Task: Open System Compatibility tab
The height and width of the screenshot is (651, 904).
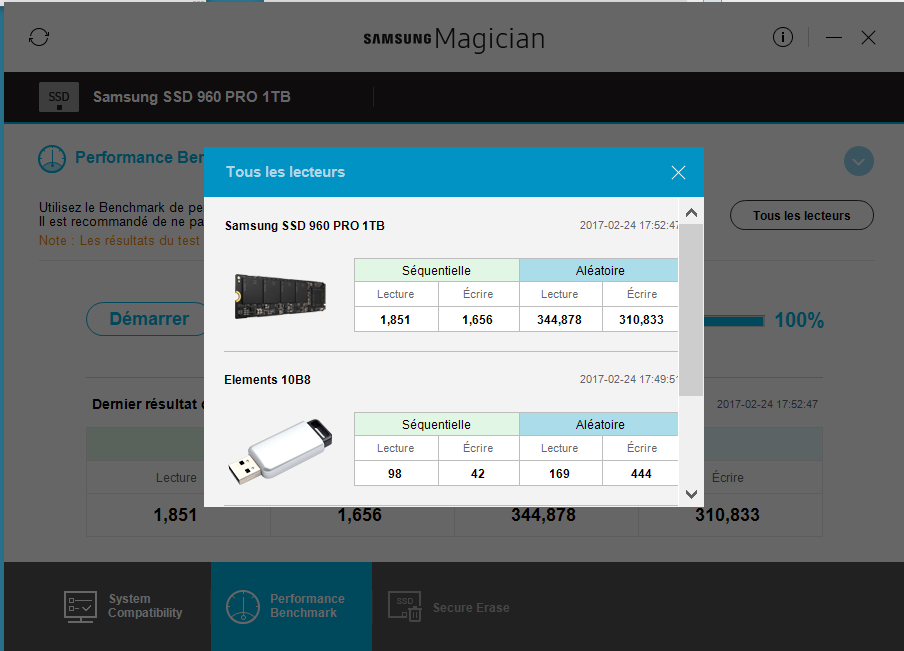Action: pos(123,607)
